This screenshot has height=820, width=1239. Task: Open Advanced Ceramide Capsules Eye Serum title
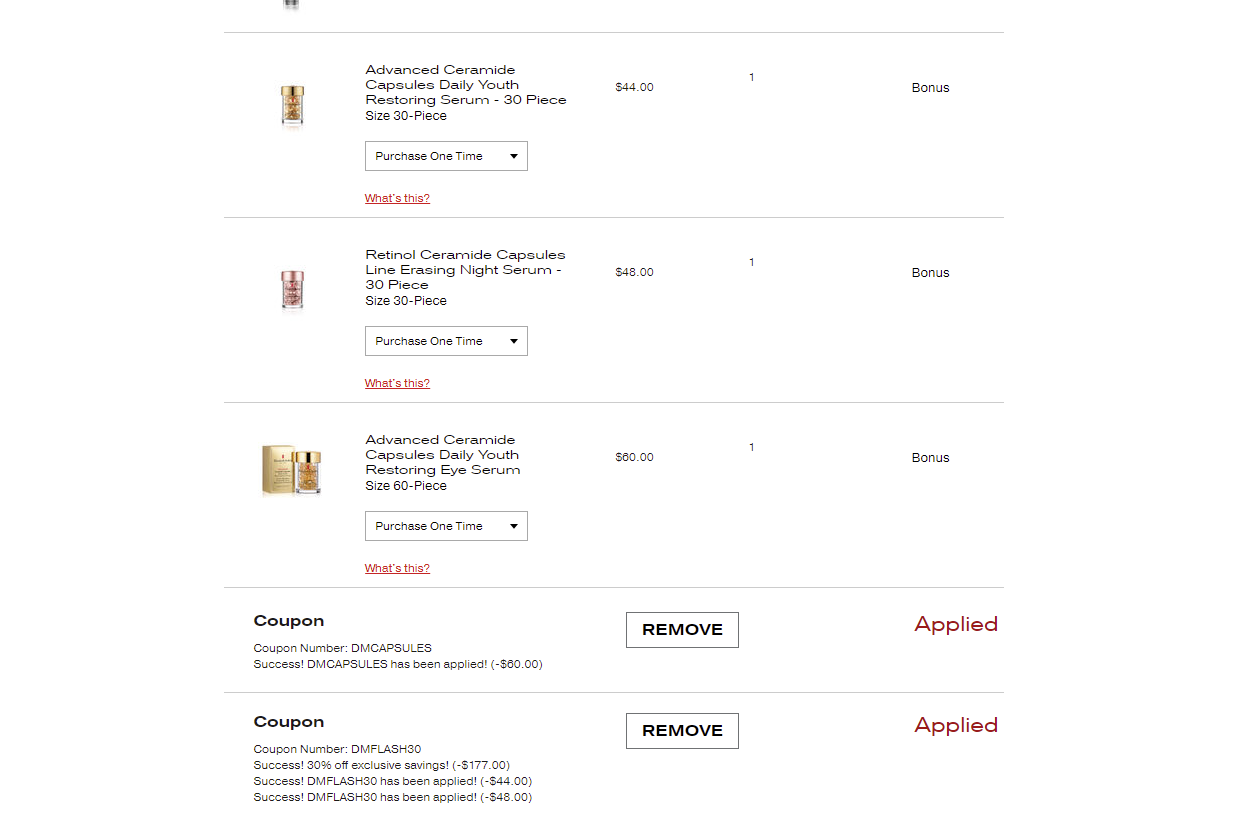(443, 455)
